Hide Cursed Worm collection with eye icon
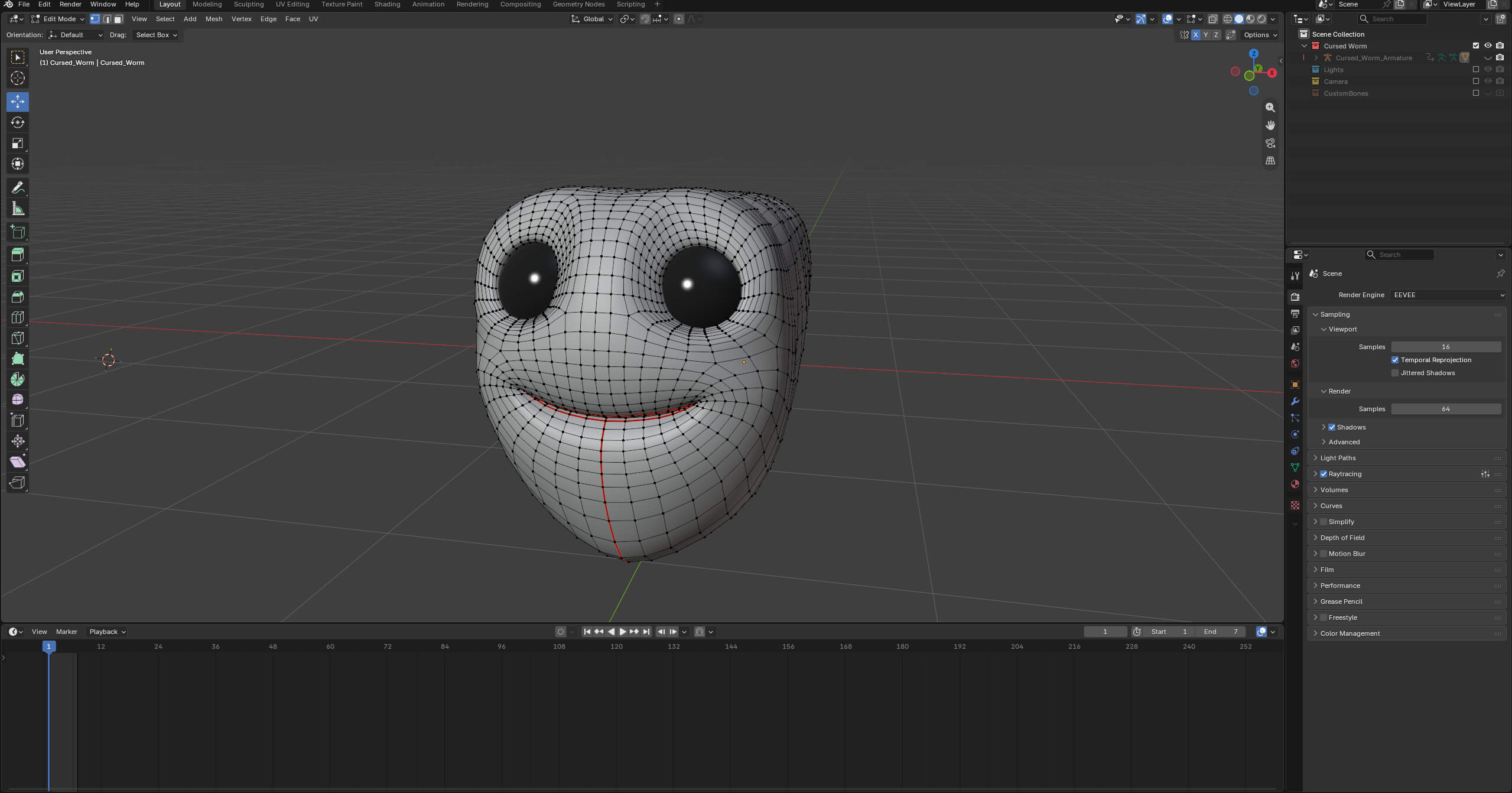The image size is (1512, 793). pos(1488,45)
